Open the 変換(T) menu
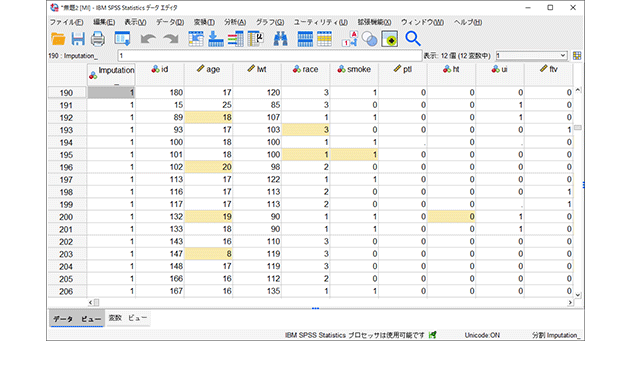 point(204,22)
